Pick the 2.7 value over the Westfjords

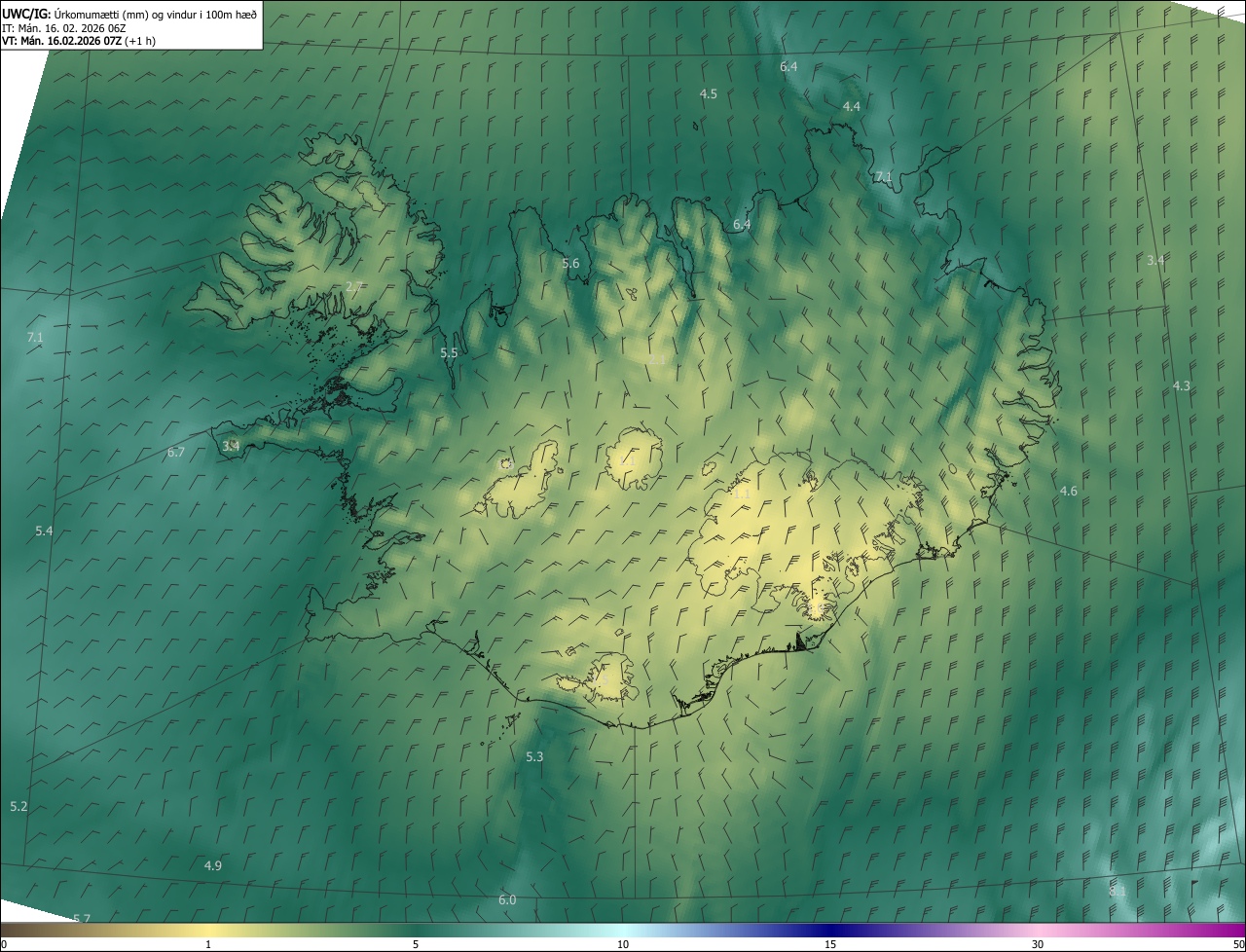(x=354, y=286)
